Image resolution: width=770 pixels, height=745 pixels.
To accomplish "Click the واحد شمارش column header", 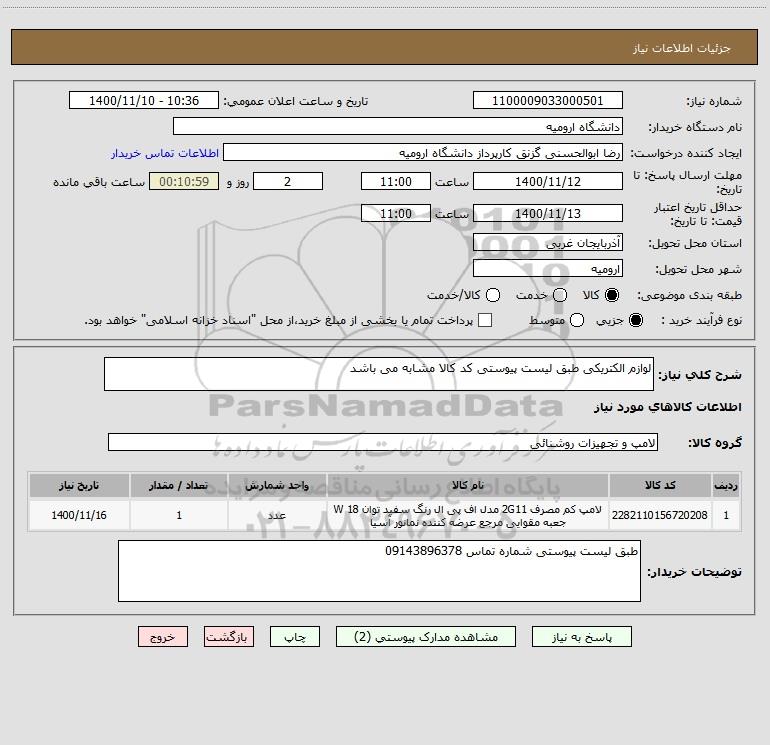I will click(277, 485).
